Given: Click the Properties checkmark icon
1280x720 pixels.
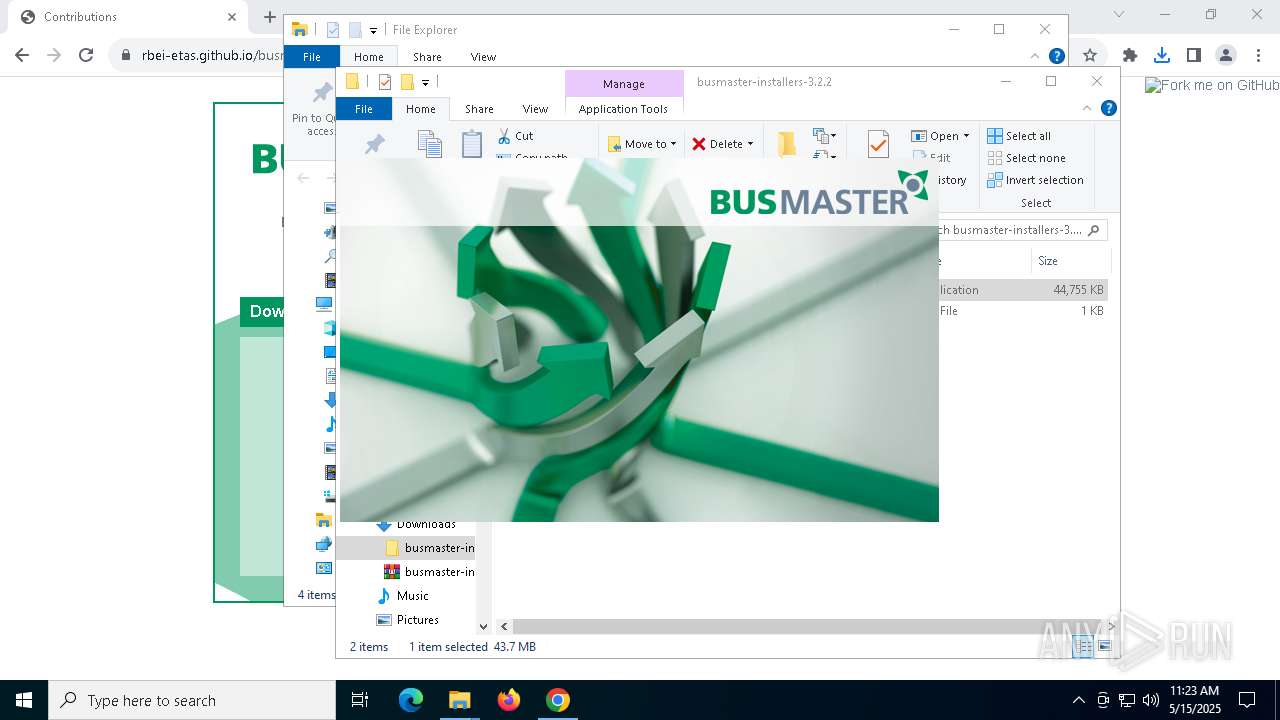Looking at the screenshot, I should coord(878,144).
